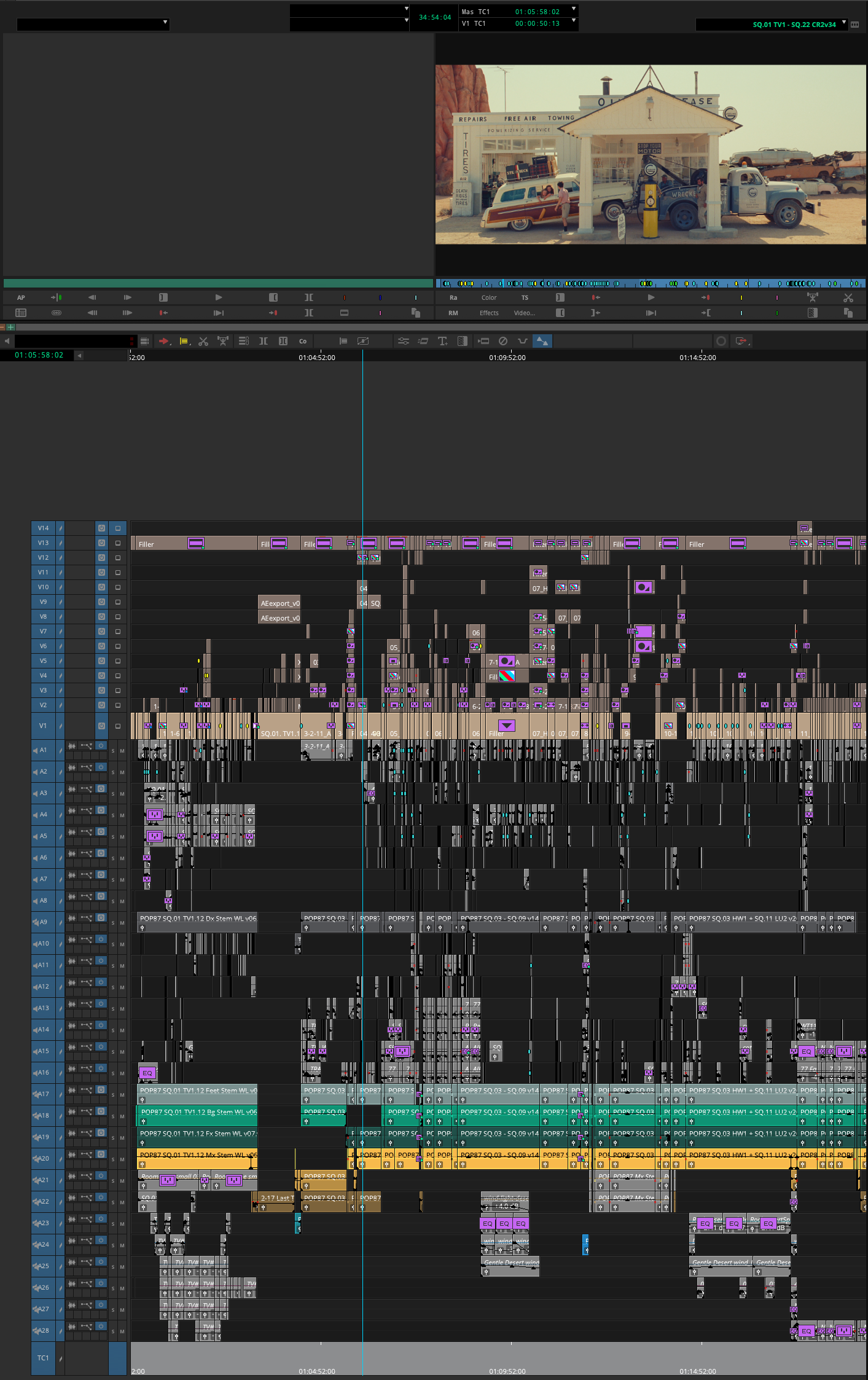The width and height of the screenshot is (868, 1380).
Task: Open the Mas TC1 timecode dropdown arrow
Action: pos(574,9)
